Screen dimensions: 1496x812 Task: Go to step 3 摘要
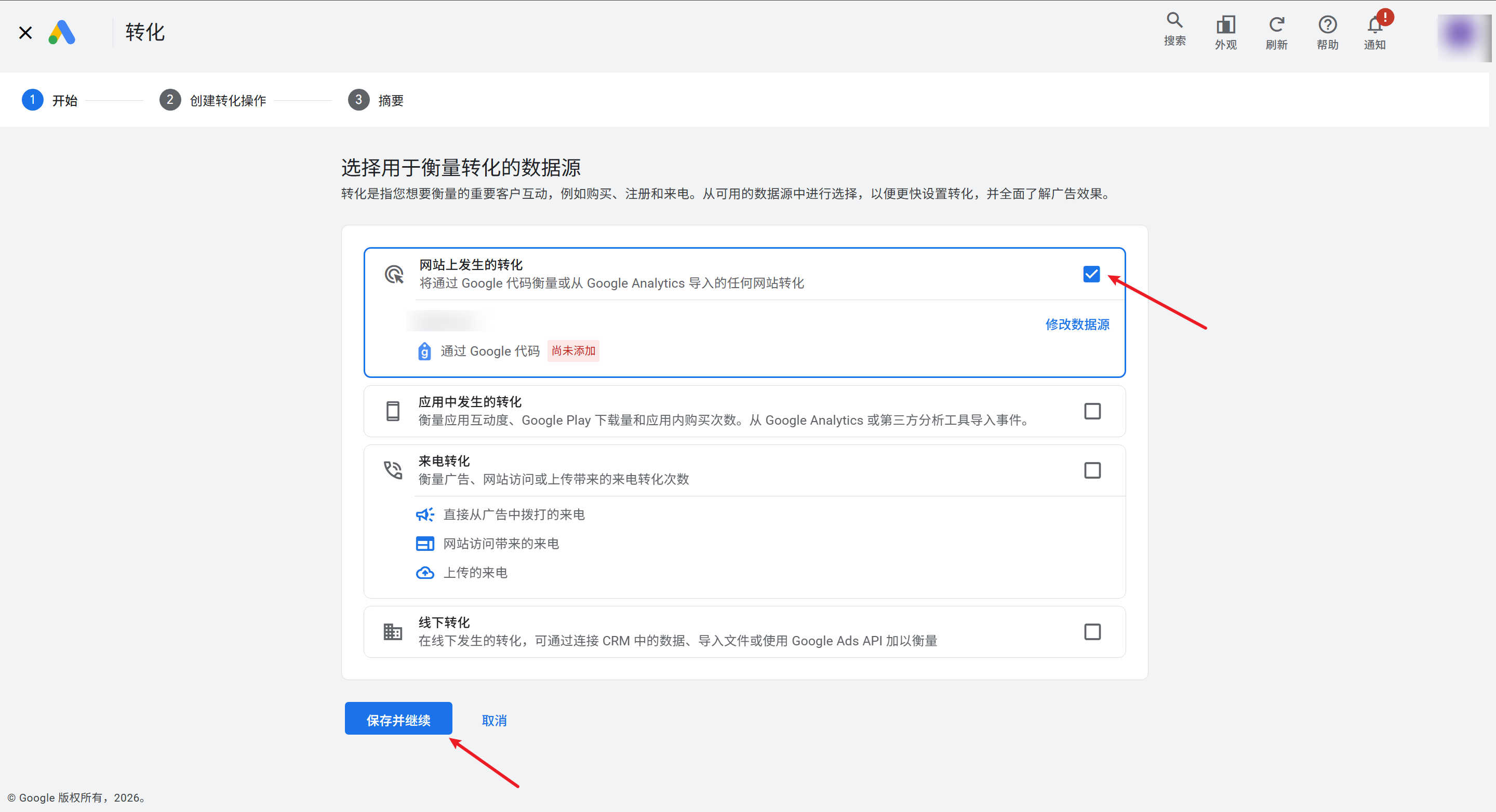click(x=376, y=100)
